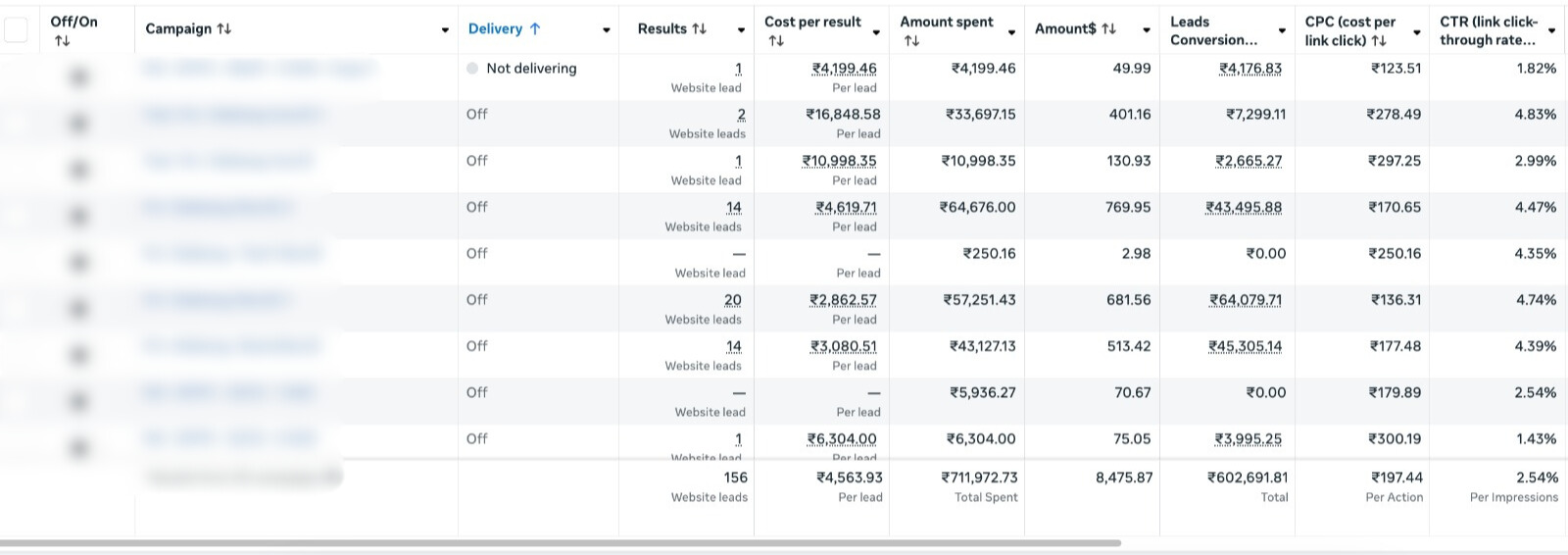The image size is (1568, 555).
Task: Open the Results column dropdown arrow
Action: point(741,30)
